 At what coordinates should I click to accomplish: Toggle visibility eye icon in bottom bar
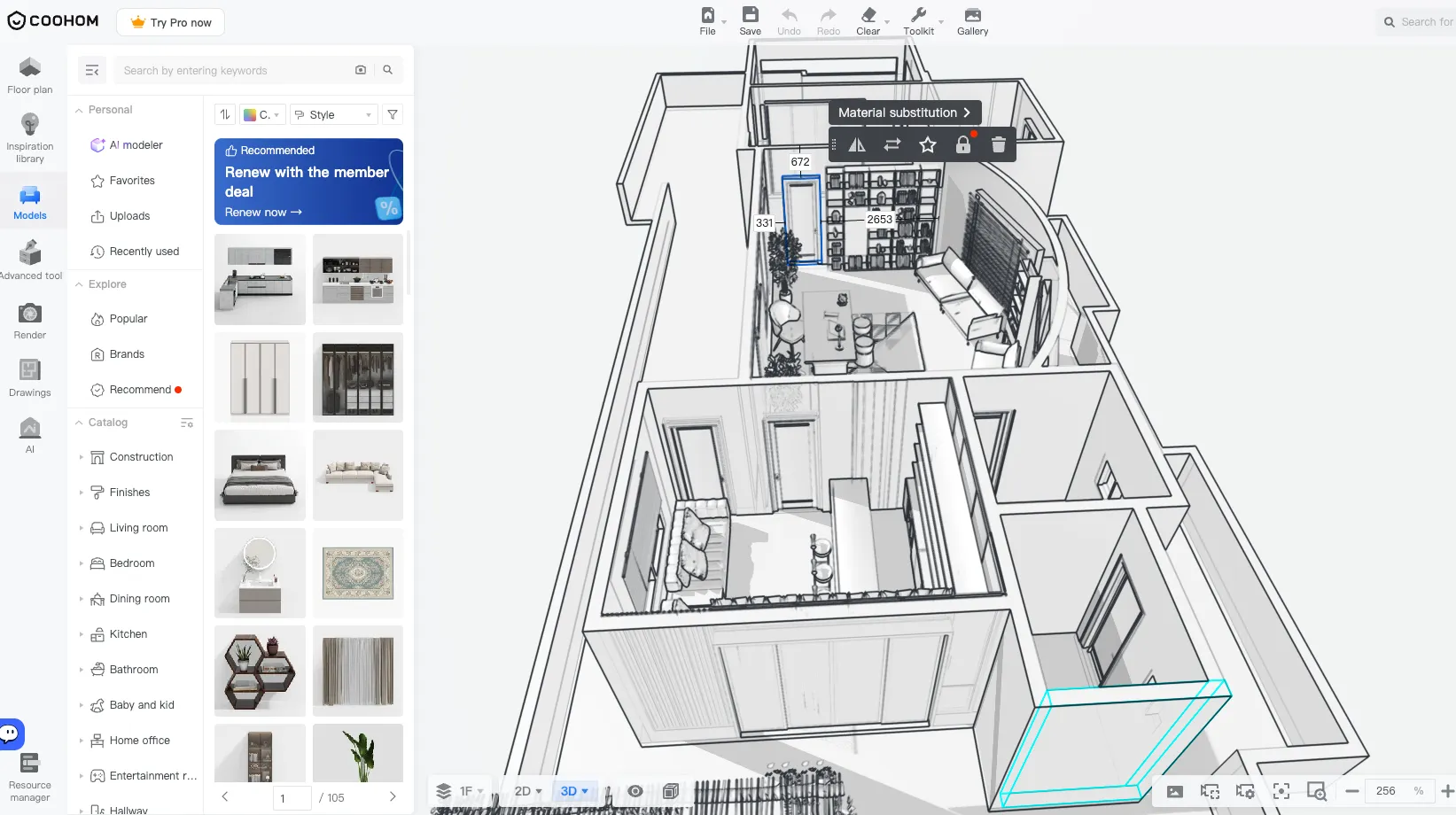click(x=635, y=791)
